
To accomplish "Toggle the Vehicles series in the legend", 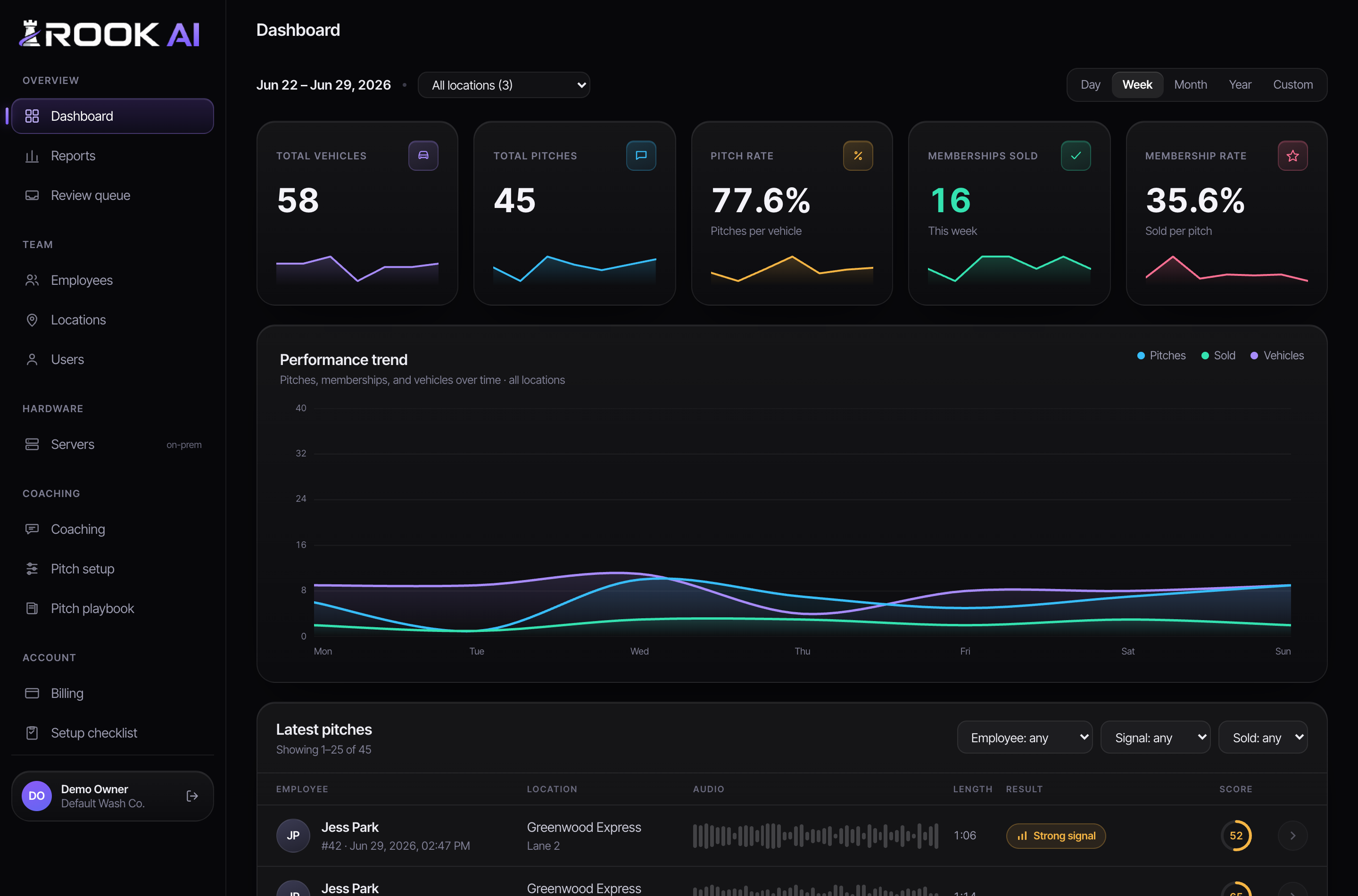I will pos(1277,356).
